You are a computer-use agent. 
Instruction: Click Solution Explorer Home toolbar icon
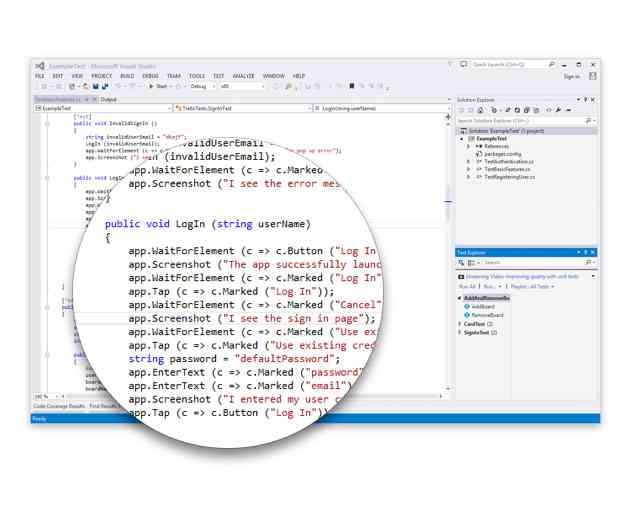tap(480, 110)
